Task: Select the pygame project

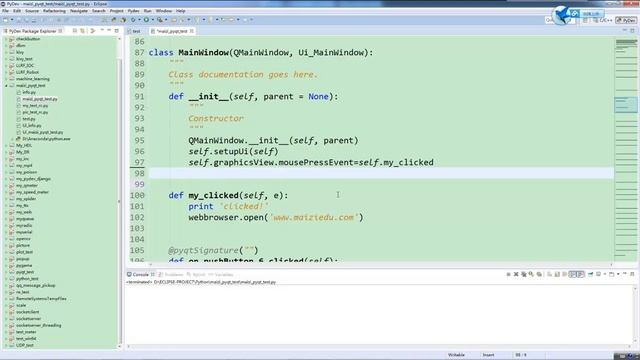Action: (x=24, y=266)
